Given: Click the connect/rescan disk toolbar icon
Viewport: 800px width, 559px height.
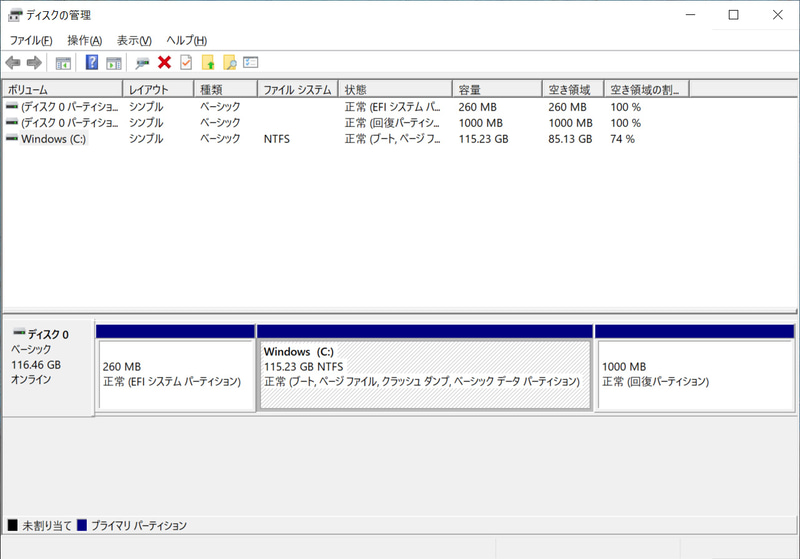Looking at the screenshot, I should pos(142,63).
